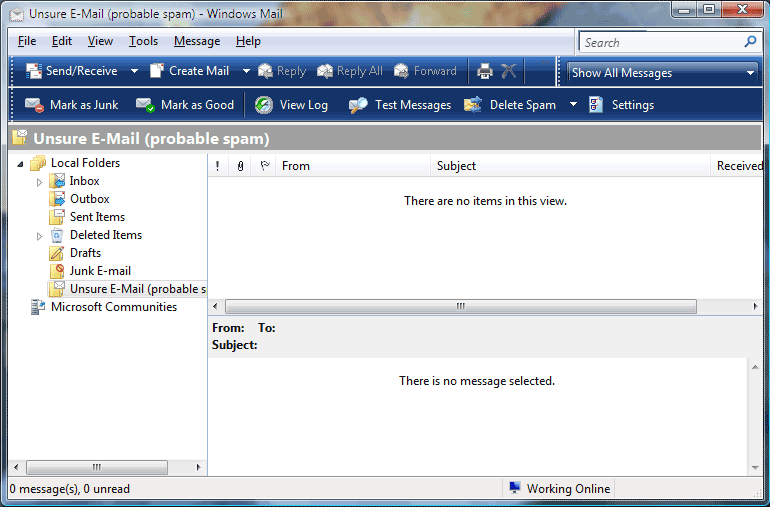Click the Working Online status indicator
The width and height of the screenshot is (770, 507).
click(x=560, y=489)
